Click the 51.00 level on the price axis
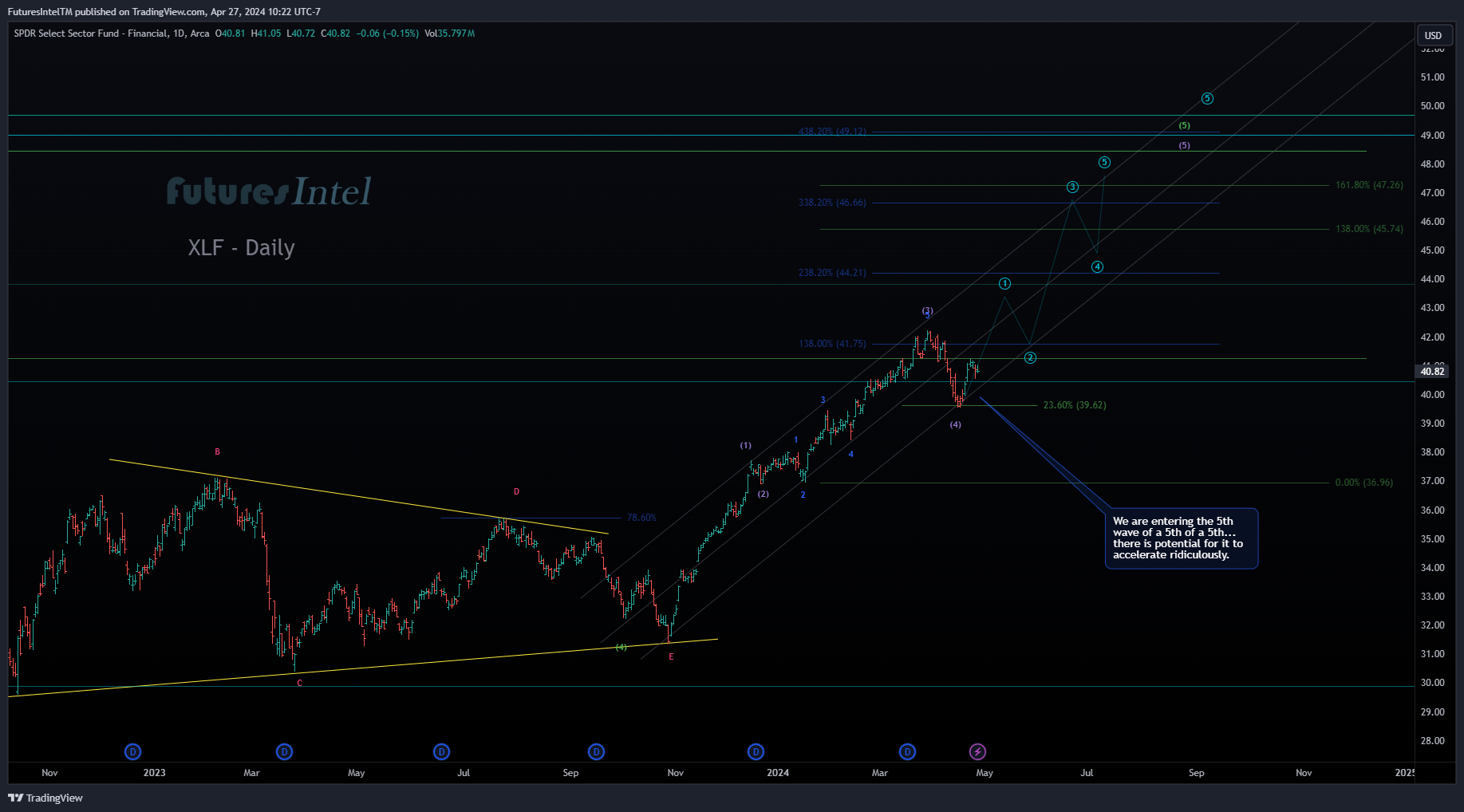This screenshot has width=1464, height=812. (1432, 77)
